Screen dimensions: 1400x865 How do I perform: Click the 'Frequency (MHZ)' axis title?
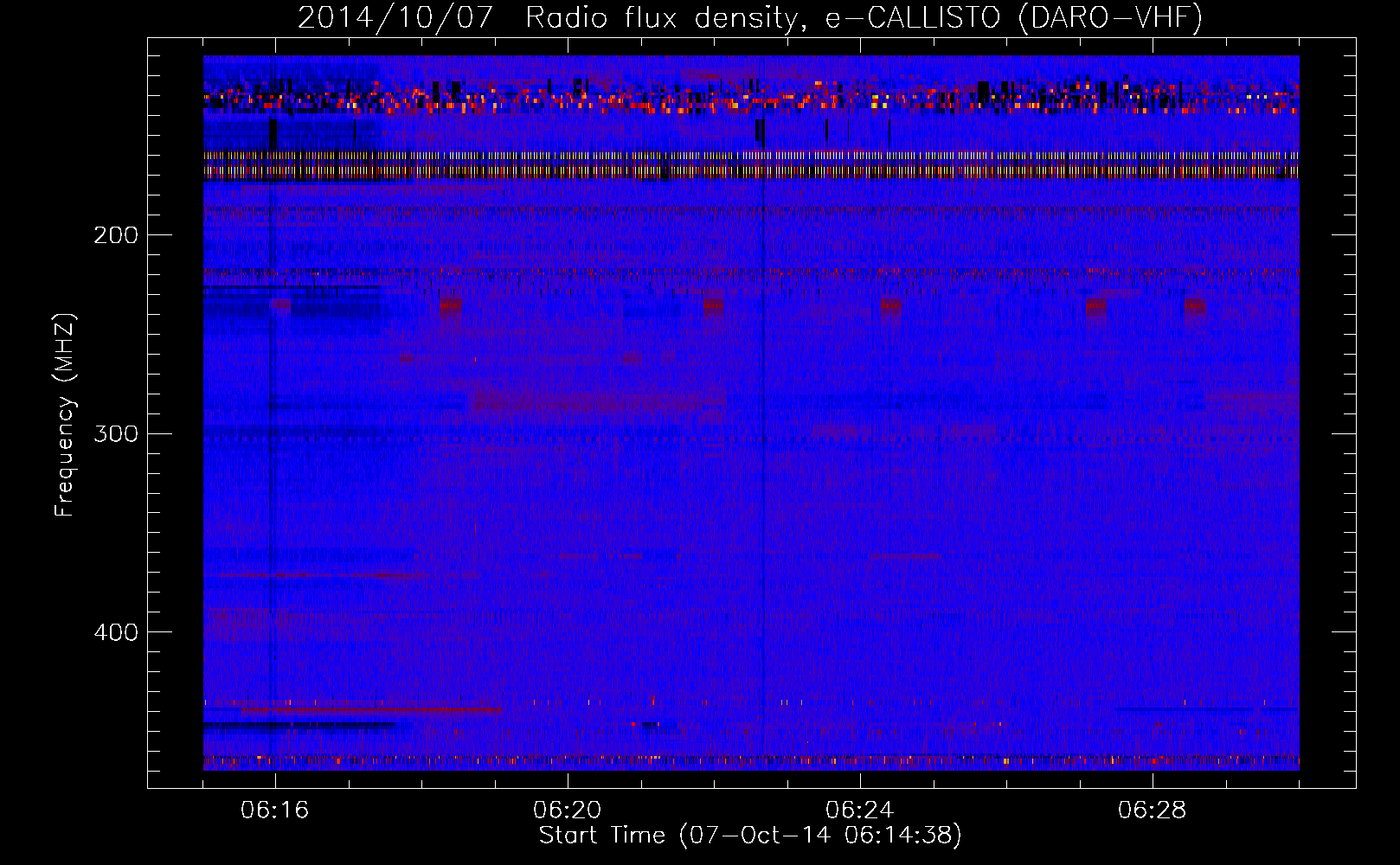coord(65,415)
